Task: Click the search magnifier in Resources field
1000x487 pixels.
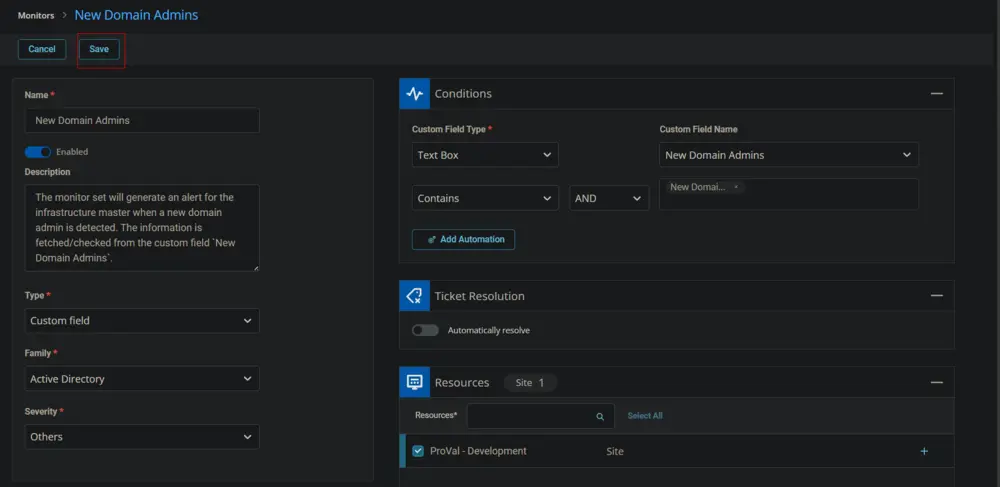Action: [599, 416]
